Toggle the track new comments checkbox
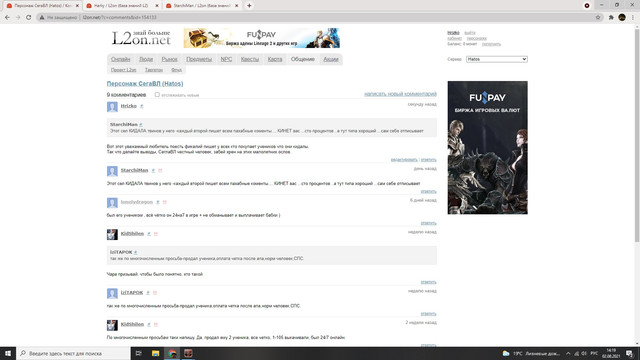 (x=157, y=94)
